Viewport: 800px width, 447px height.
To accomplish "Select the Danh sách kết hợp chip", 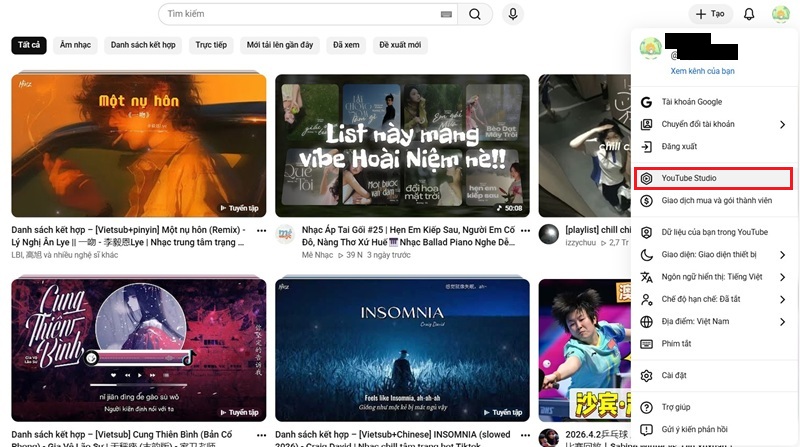I will coord(143,45).
